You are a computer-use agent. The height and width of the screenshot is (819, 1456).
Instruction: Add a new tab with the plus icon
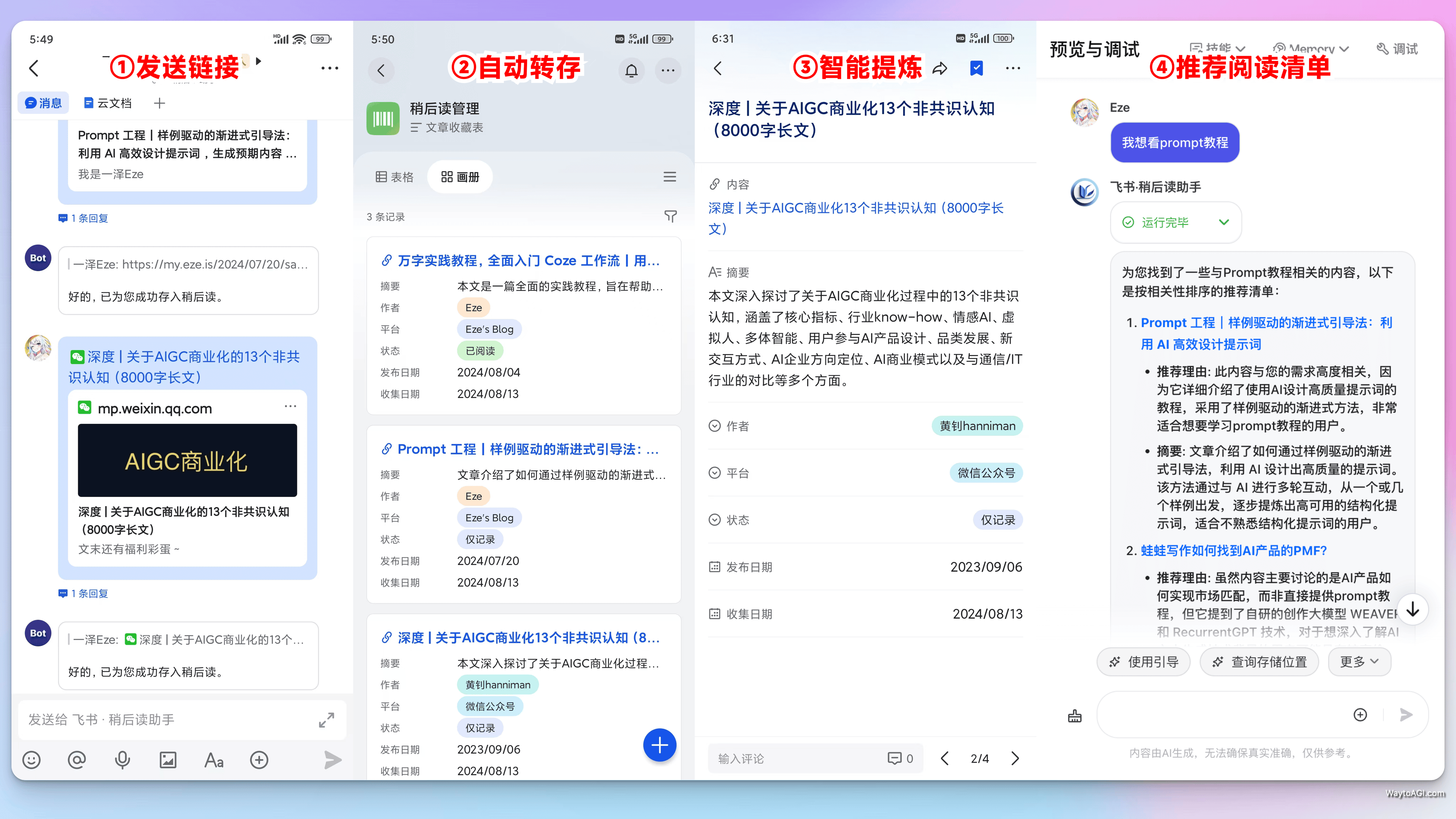point(159,103)
